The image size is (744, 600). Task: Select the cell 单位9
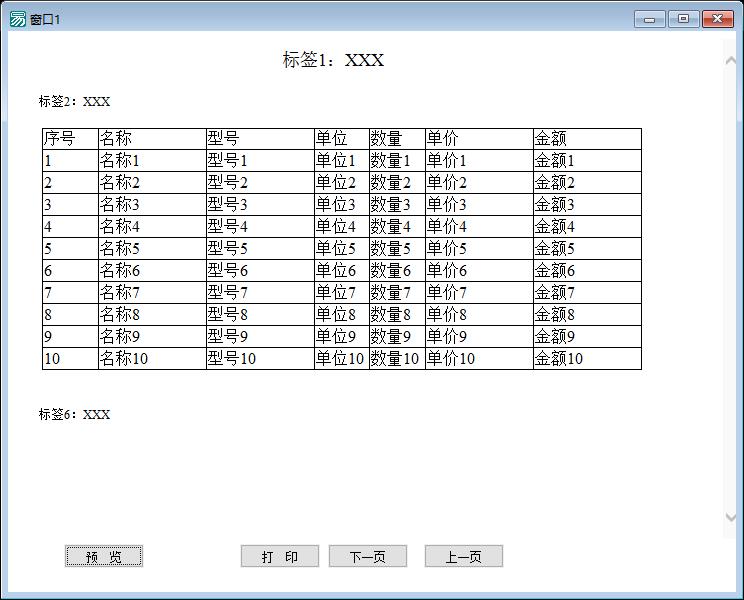pyautogui.click(x=342, y=336)
